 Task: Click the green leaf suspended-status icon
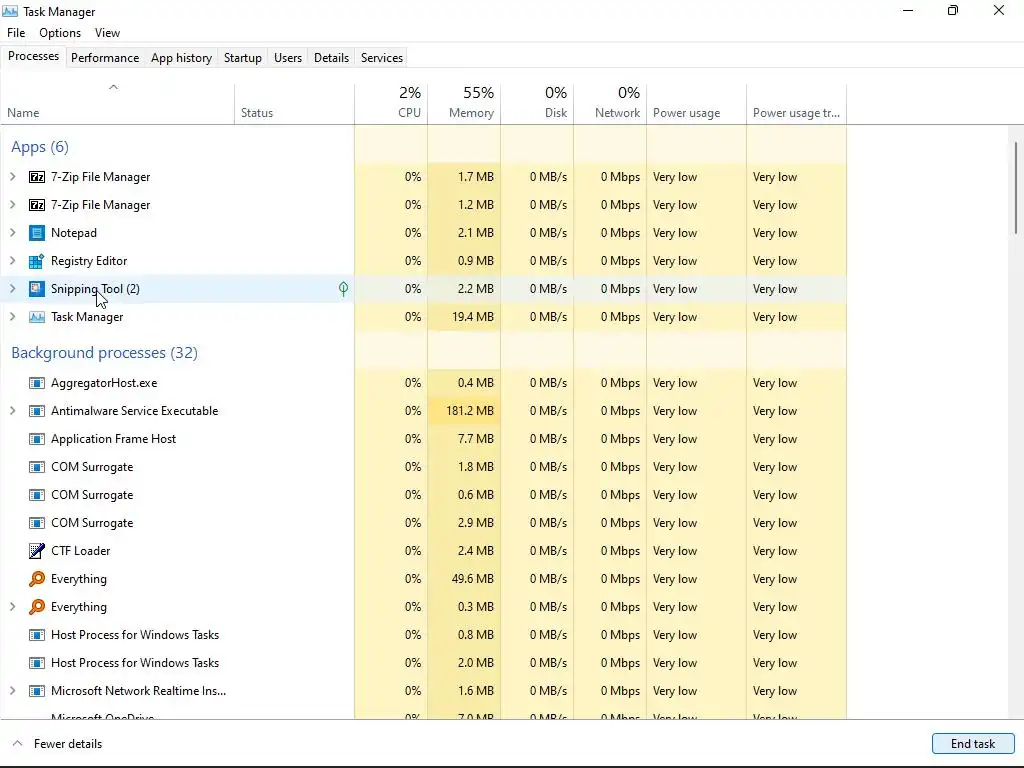(x=344, y=289)
